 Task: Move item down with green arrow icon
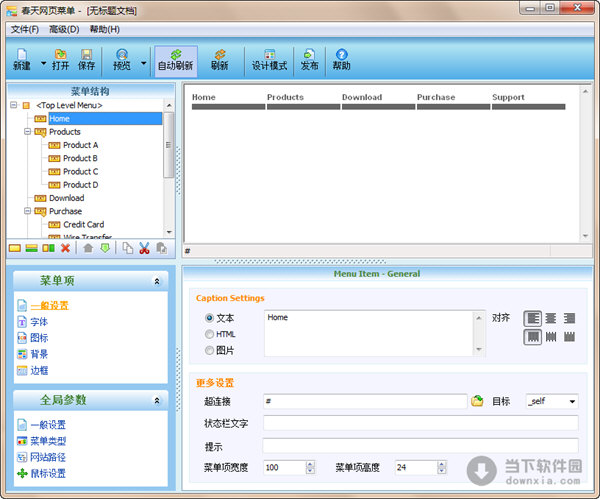tap(105, 248)
